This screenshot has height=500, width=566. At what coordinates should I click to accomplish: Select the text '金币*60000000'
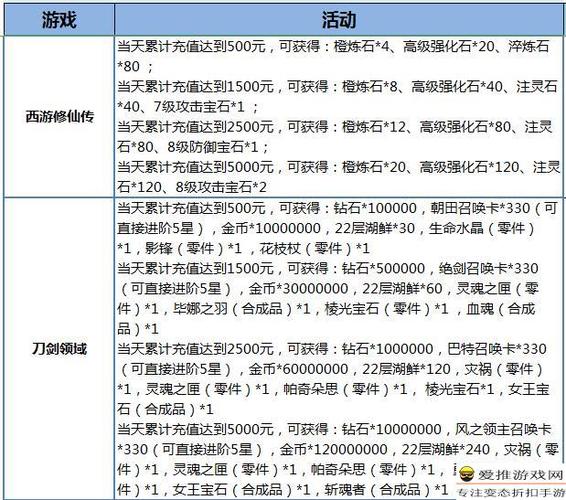[299, 369]
